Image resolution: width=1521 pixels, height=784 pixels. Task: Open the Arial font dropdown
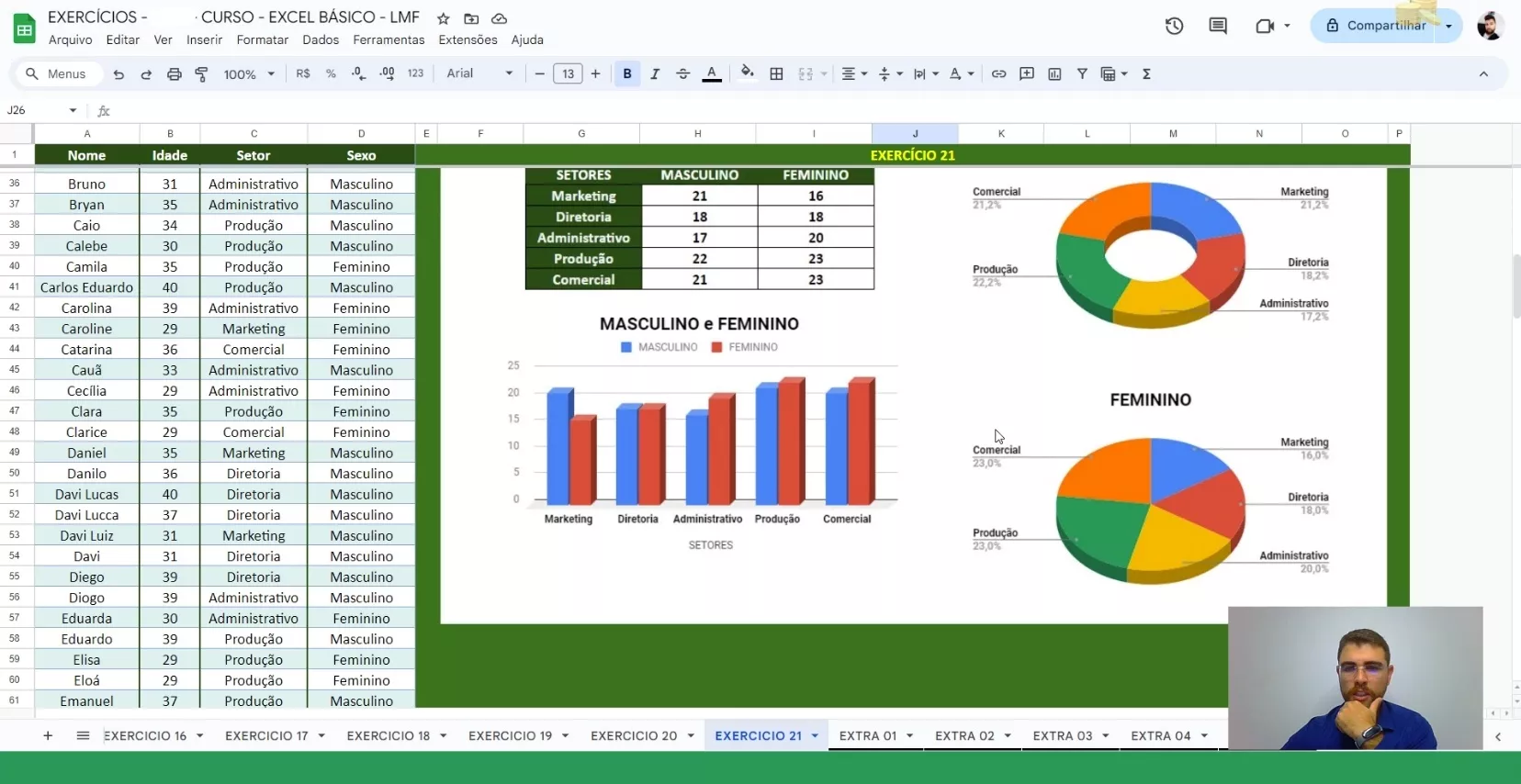[x=479, y=74]
